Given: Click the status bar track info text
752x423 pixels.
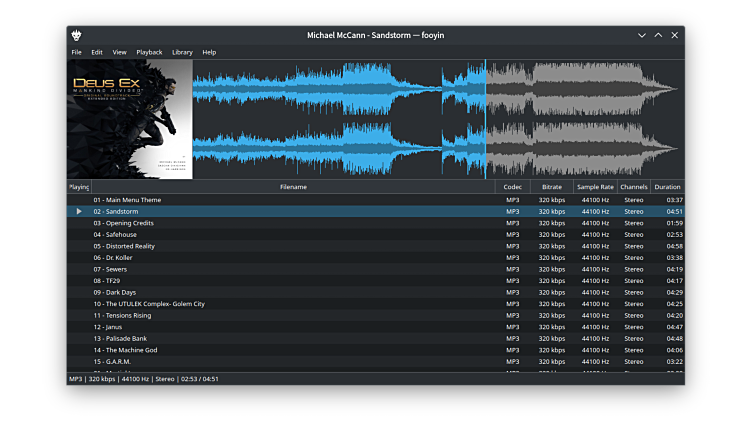Looking at the screenshot, I should coord(143,379).
